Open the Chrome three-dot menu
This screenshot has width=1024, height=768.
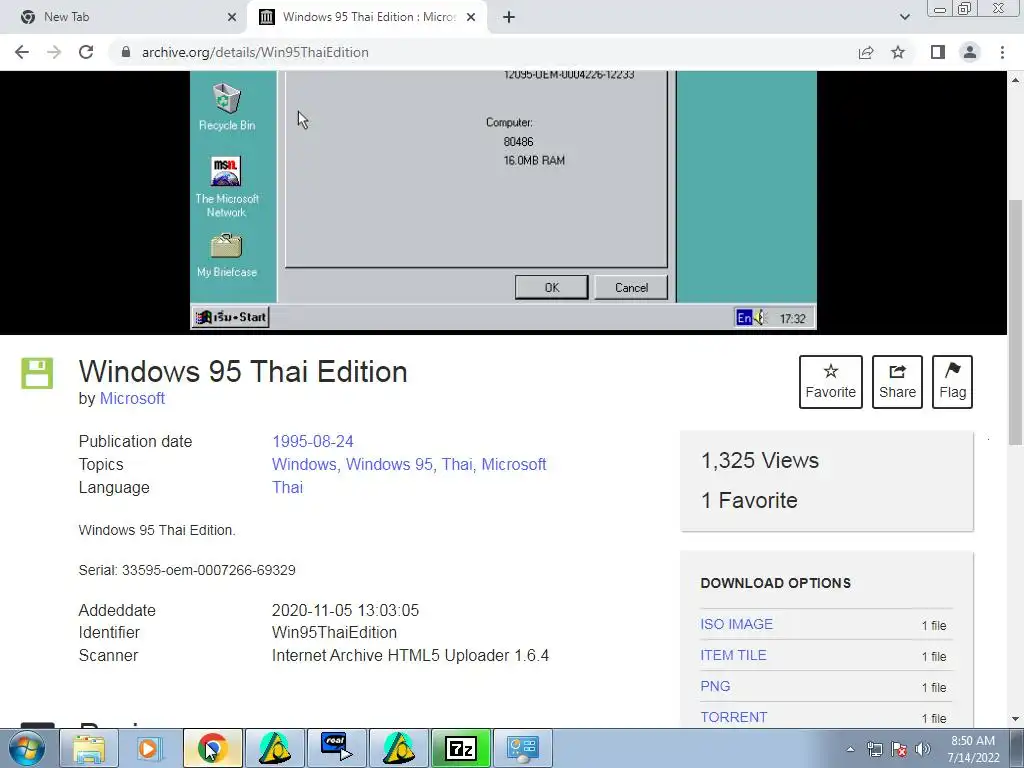pyautogui.click(x=1002, y=52)
